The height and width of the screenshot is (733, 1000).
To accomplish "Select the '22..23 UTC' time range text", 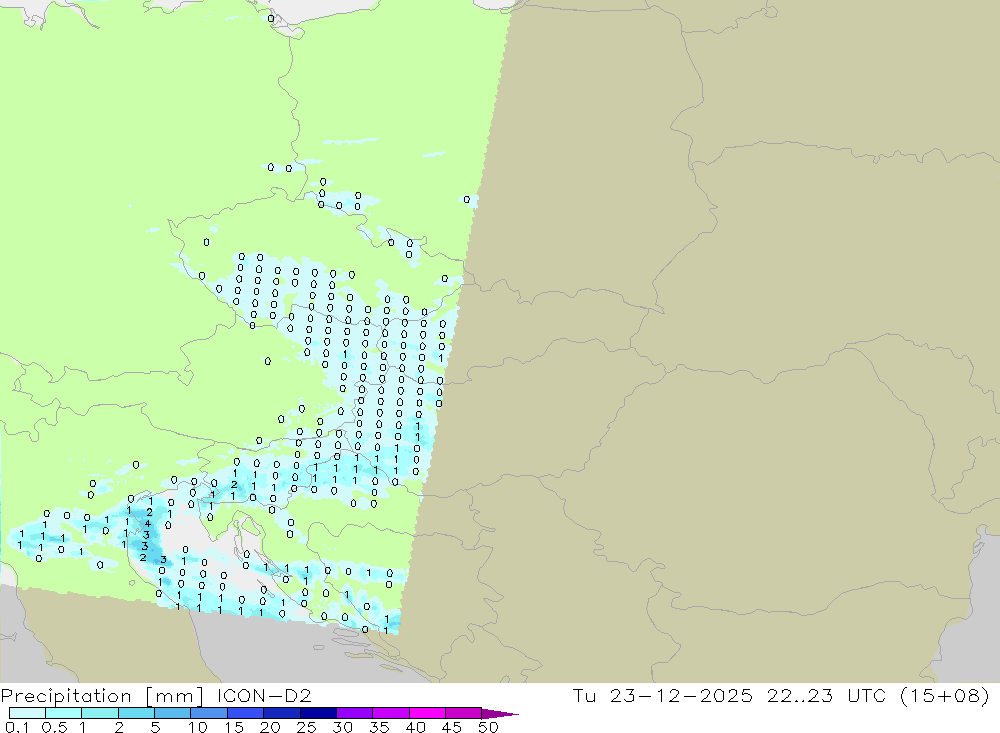I will pos(827,695).
